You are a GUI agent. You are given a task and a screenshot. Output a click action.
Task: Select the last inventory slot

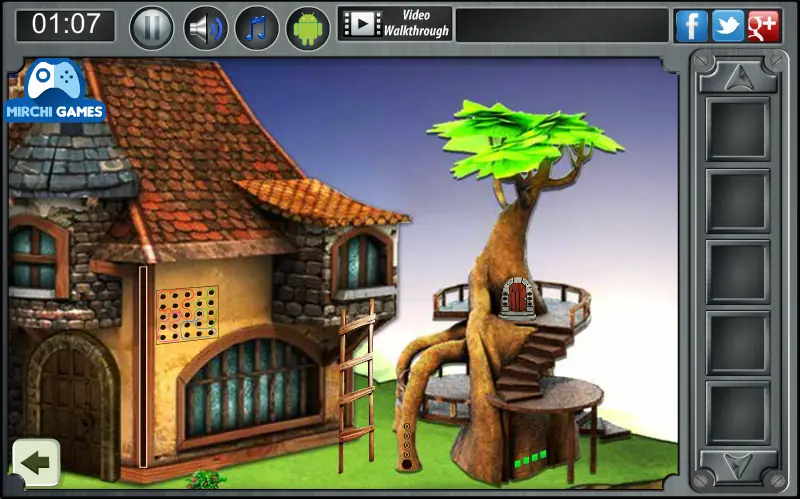point(738,413)
